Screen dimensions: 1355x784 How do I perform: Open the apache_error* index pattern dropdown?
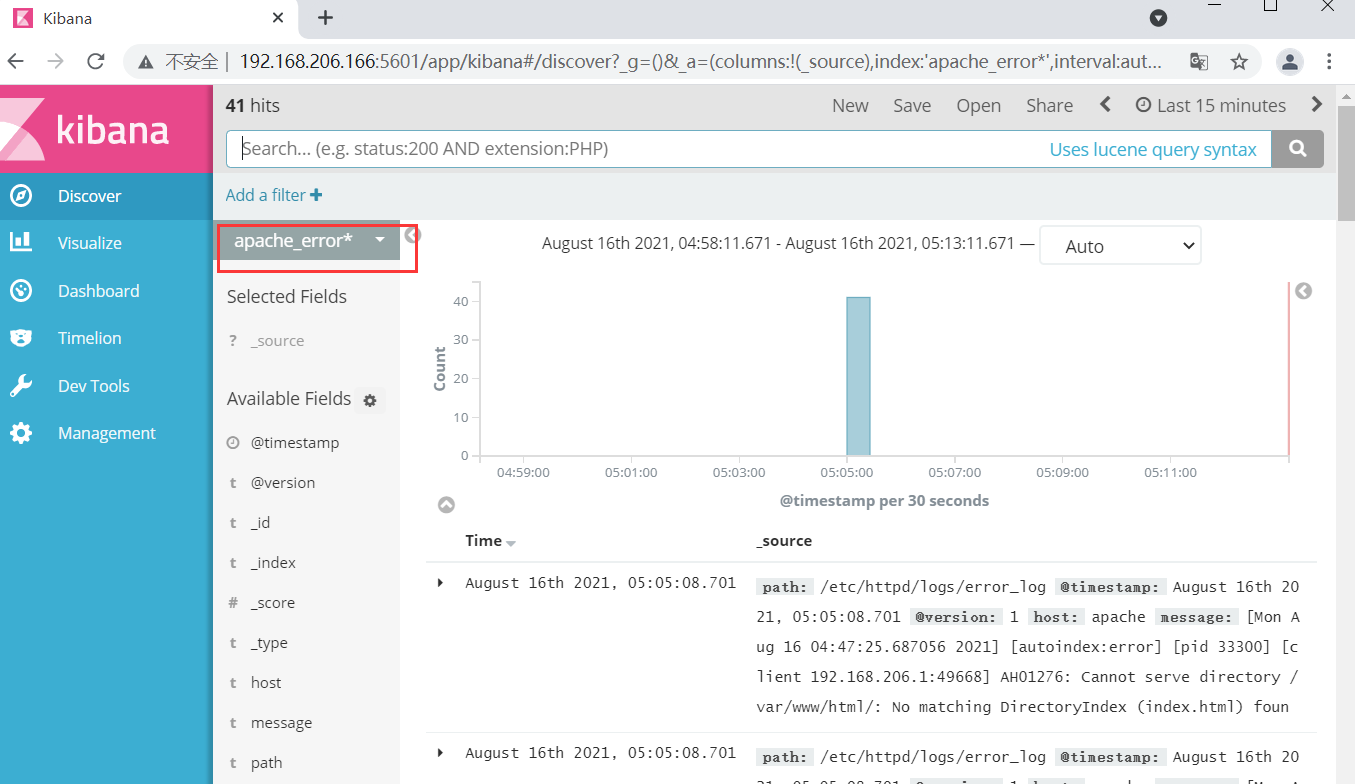tap(309, 240)
